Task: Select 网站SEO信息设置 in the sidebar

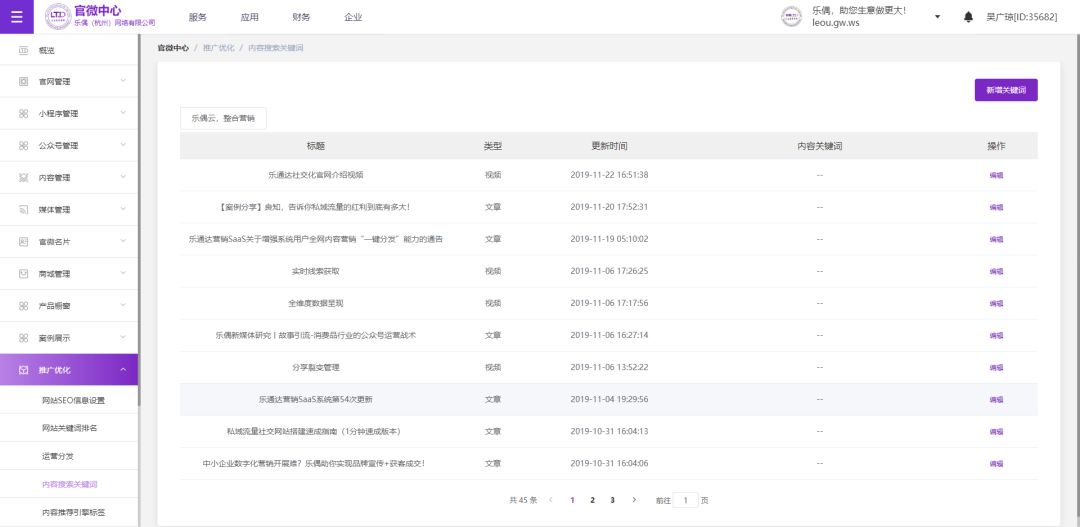Action: (73, 401)
